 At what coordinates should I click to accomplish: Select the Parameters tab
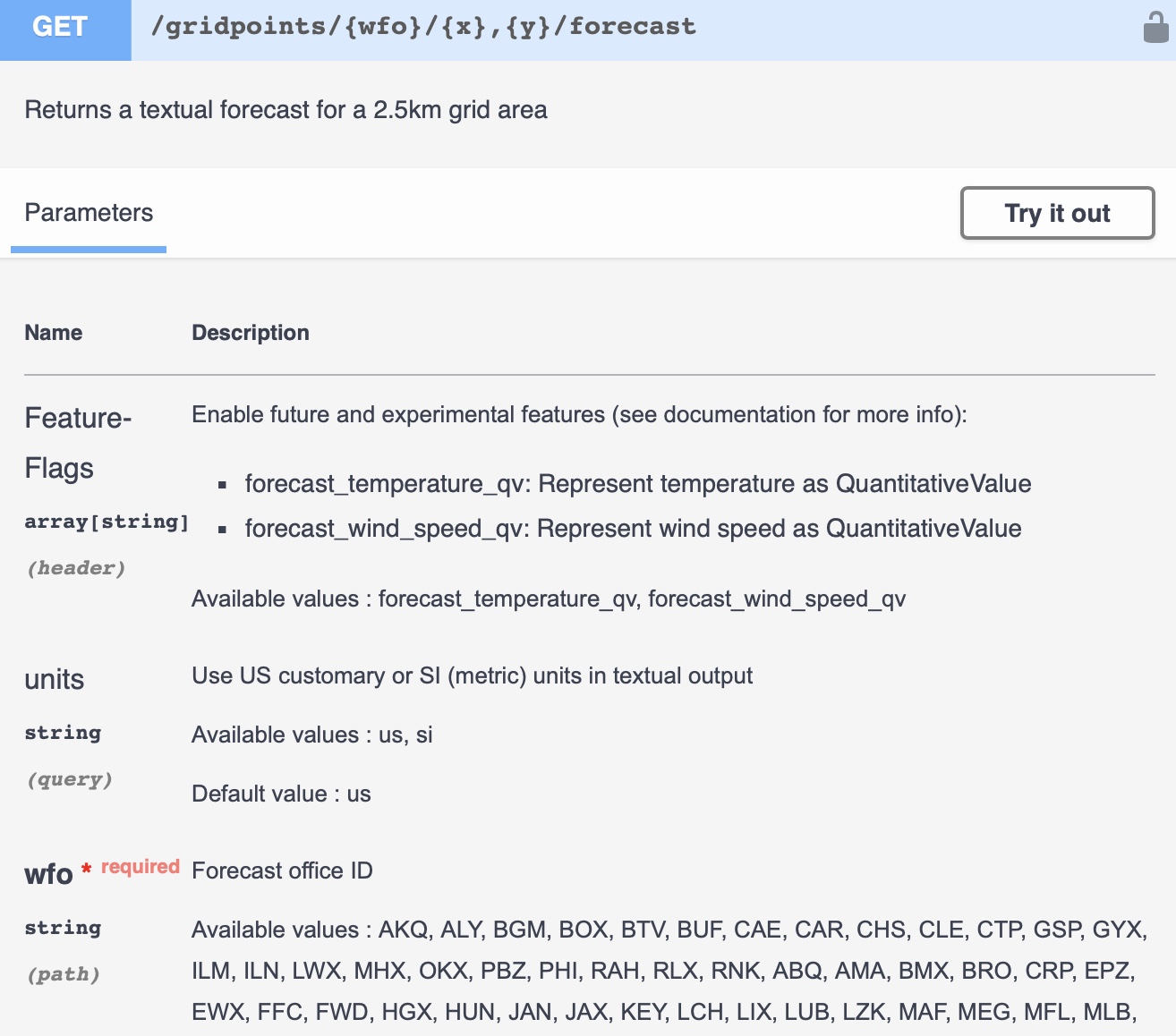[89, 213]
